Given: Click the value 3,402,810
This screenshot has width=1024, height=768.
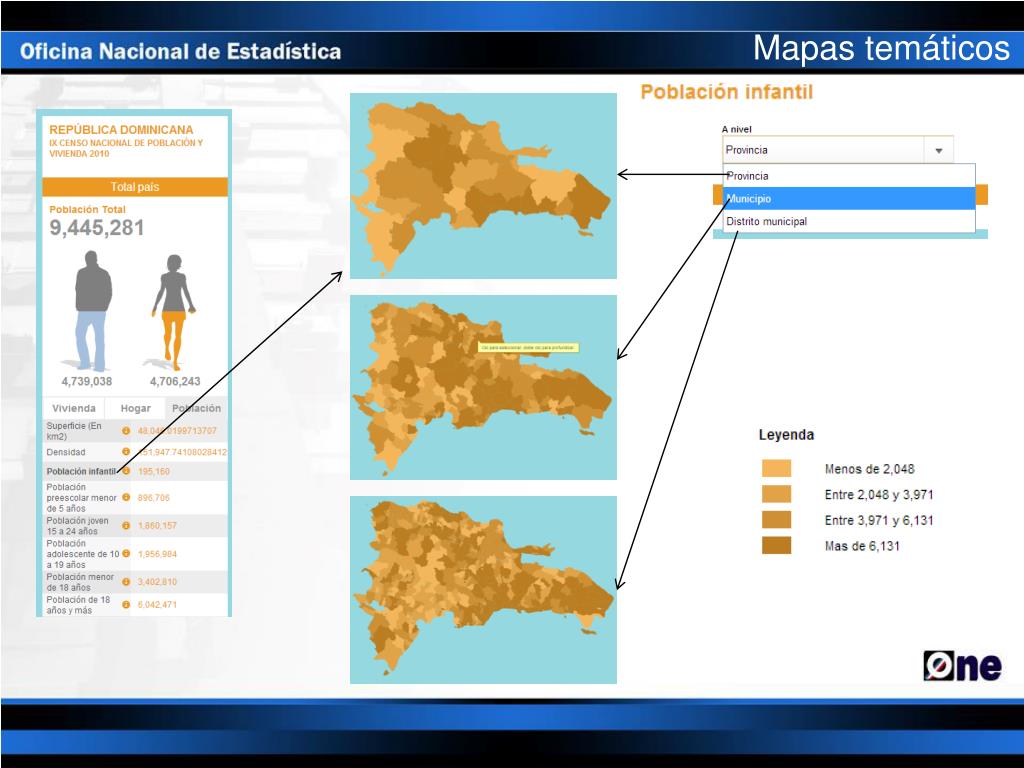Looking at the screenshot, I should pyautogui.click(x=157, y=582).
